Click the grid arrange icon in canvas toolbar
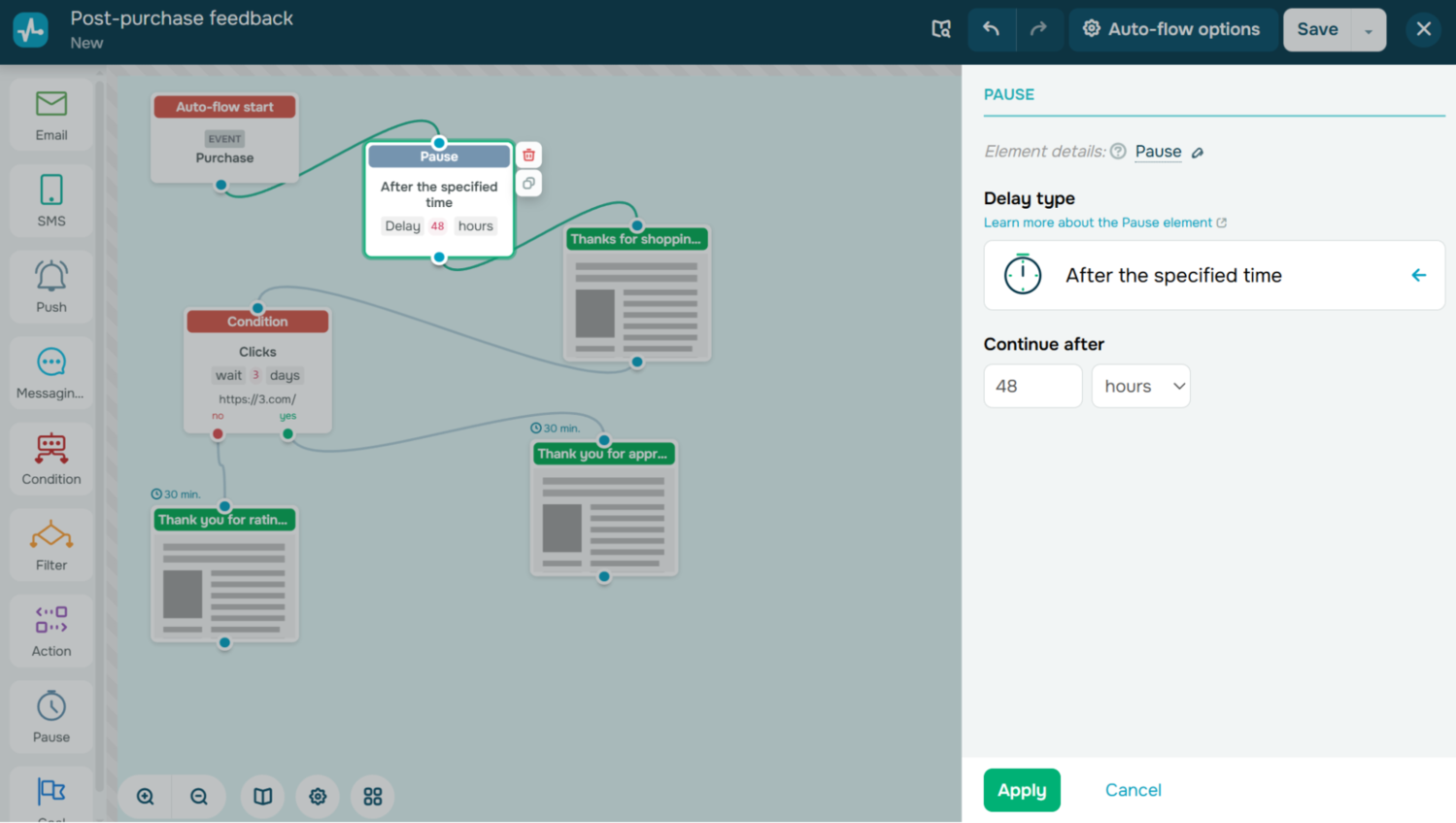The width and height of the screenshot is (1456, 823). coord(373,797)
